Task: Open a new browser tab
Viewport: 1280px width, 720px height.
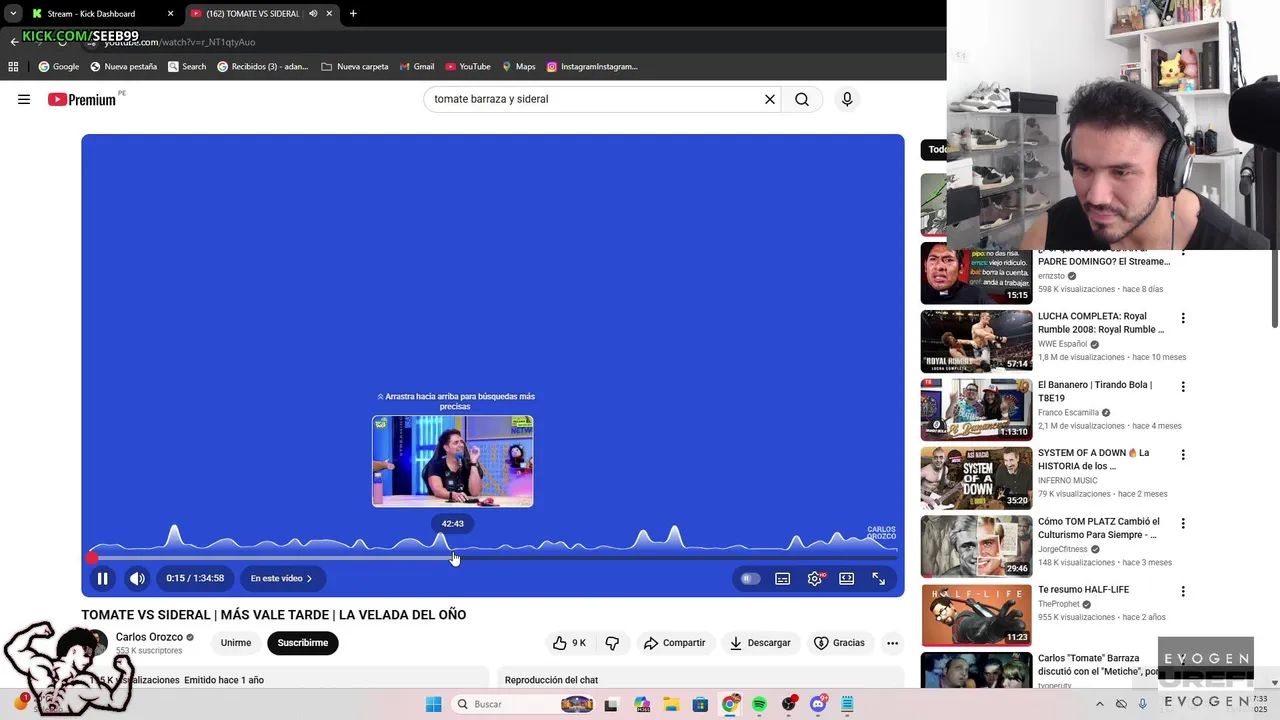Action: click(x=353, y=14)
